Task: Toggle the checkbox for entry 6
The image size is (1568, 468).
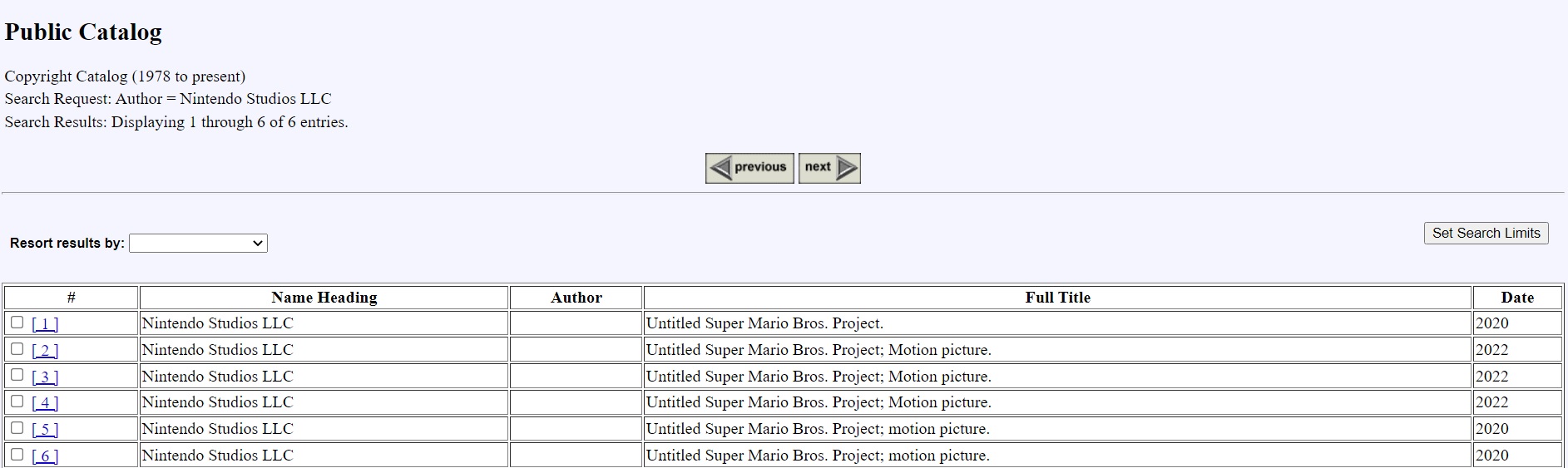Action: click(17, 455)
